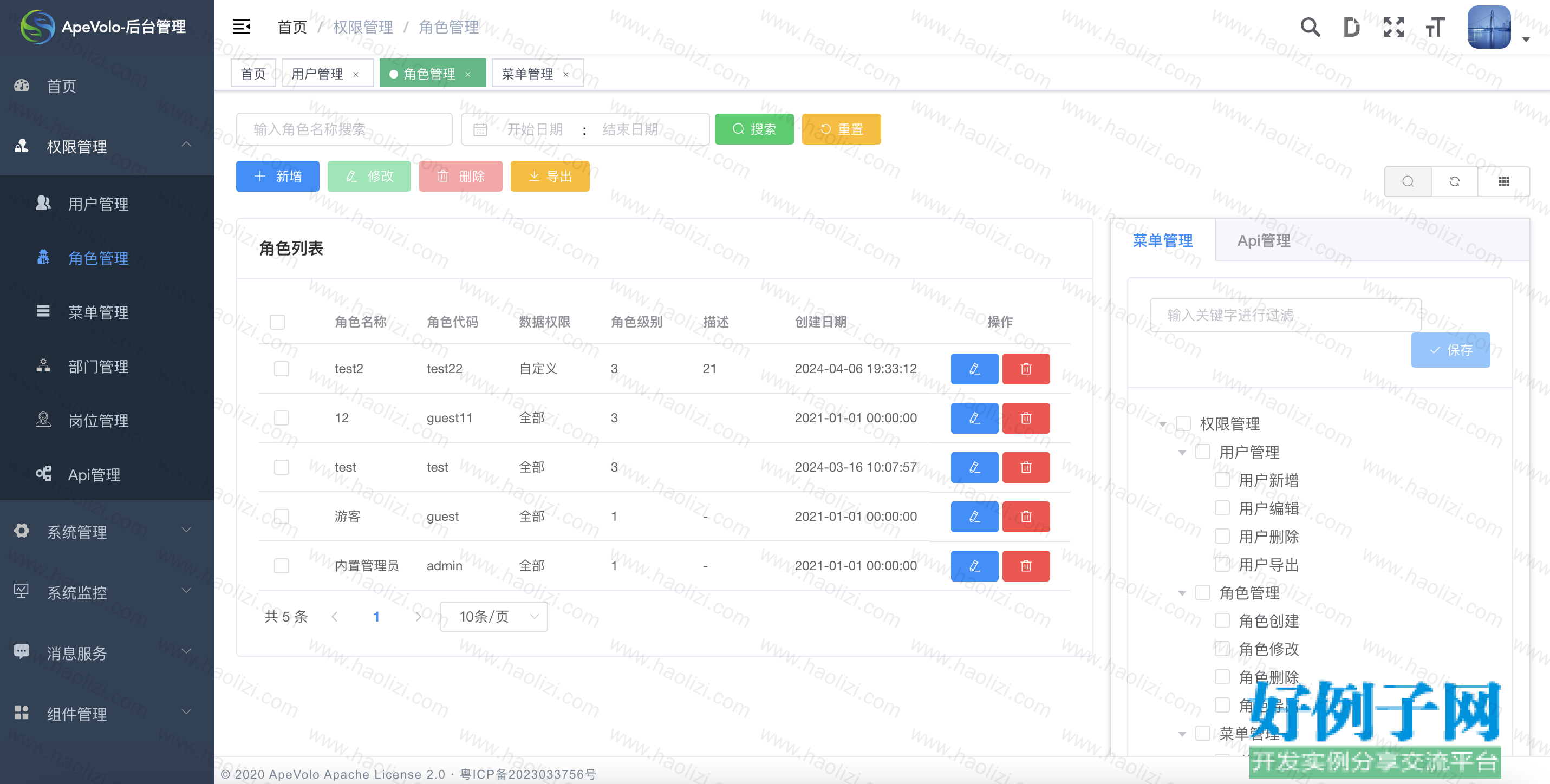
Task: Edit the test2 role row
Action: coord(974,368)
